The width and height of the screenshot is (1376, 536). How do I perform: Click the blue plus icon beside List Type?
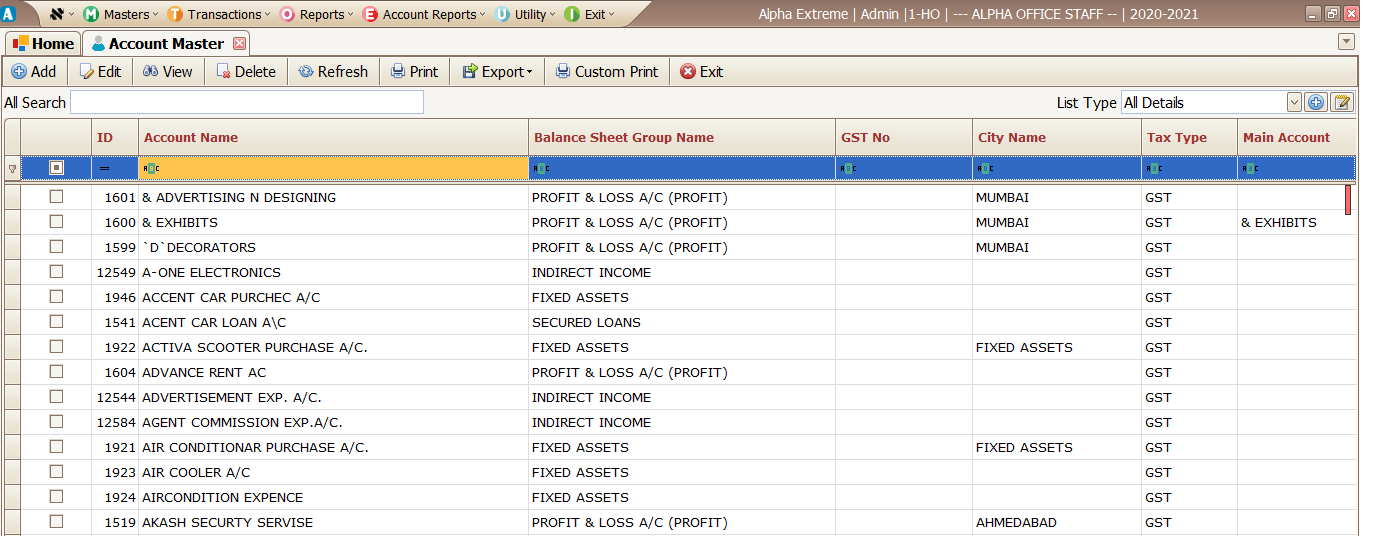[x=1316, y=102]
